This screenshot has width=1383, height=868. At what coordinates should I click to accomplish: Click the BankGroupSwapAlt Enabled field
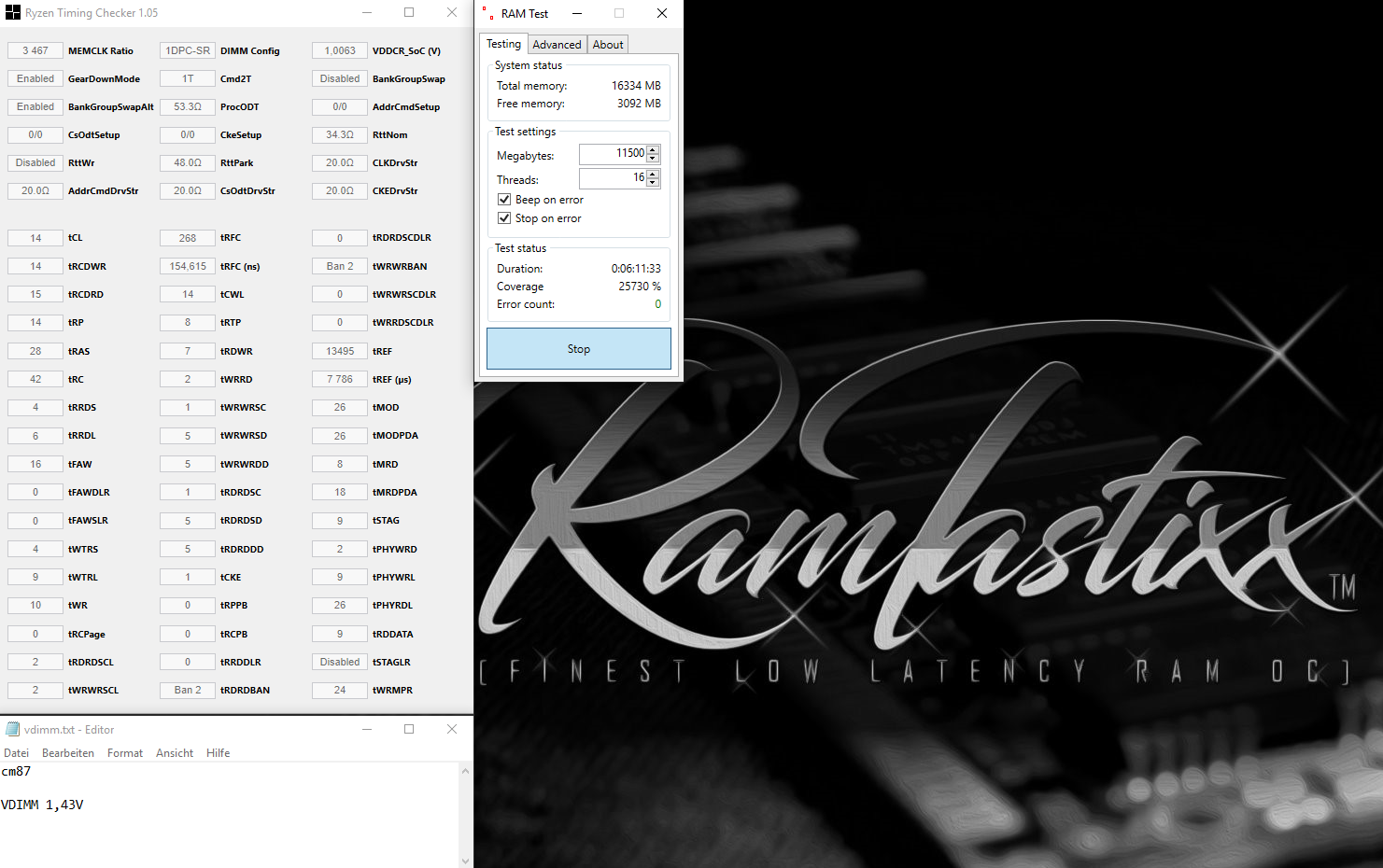pos(35,107)
